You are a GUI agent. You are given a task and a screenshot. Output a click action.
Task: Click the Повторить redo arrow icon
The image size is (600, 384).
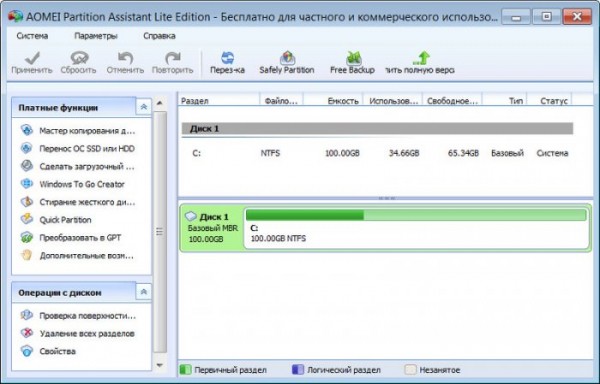[173, 58]
